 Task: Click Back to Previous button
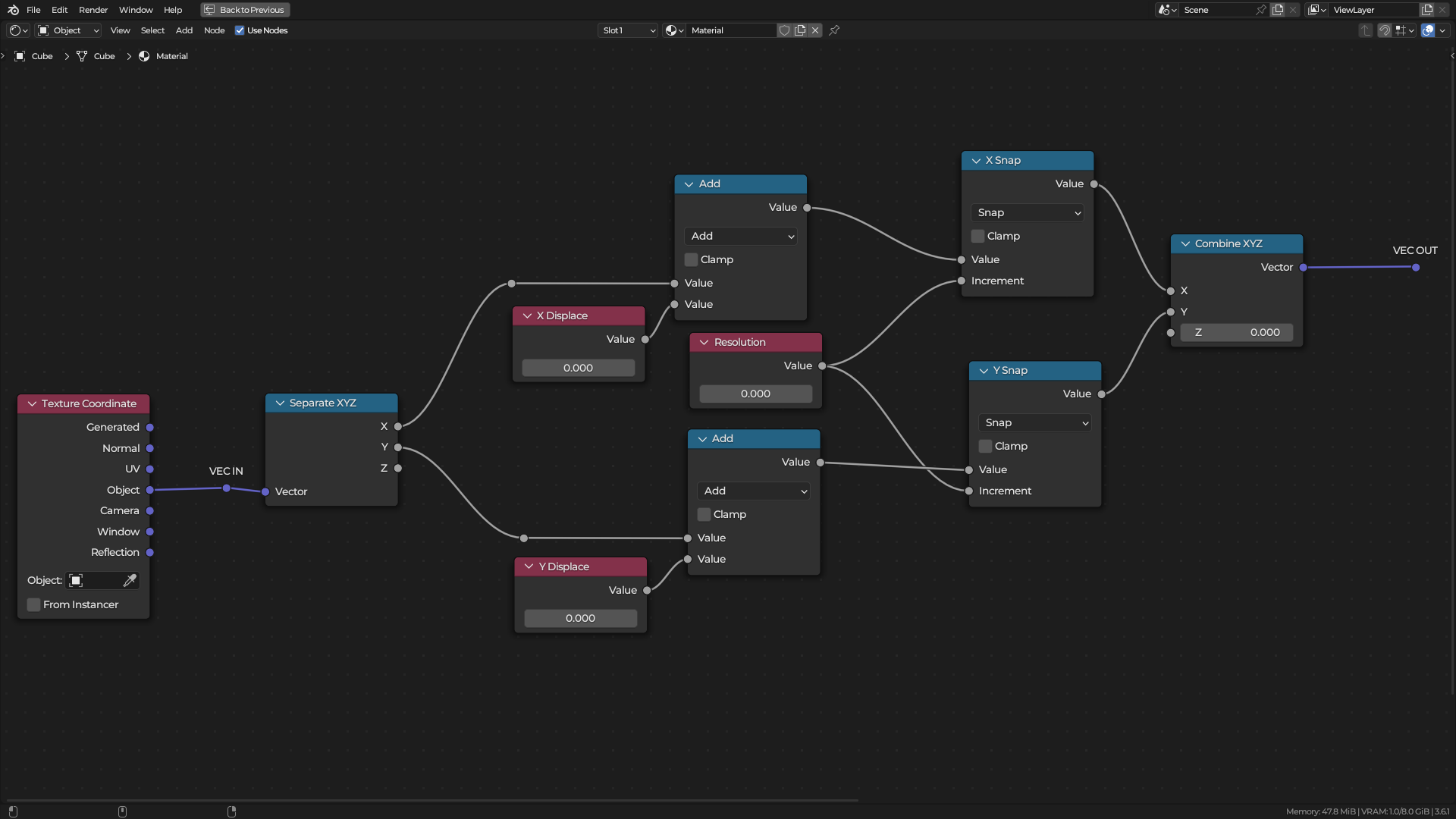pyautogui.click(x=245, y=10)
